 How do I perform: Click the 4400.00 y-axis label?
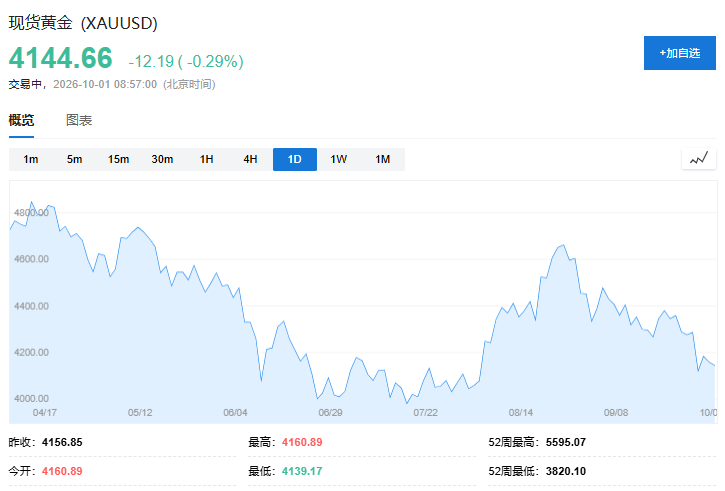coord(31,306)
